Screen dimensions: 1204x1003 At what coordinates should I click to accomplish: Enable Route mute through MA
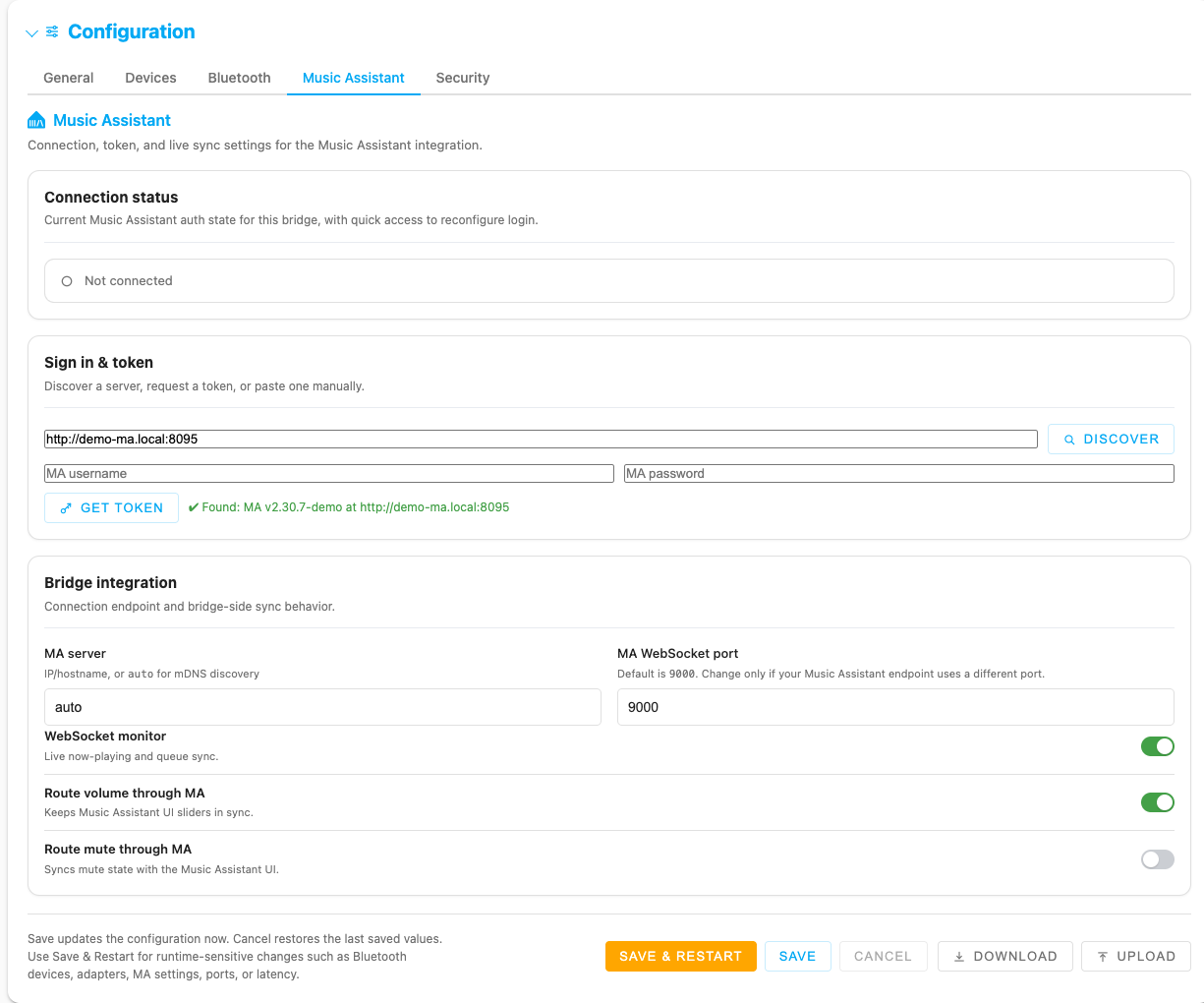coord(1157,859)
